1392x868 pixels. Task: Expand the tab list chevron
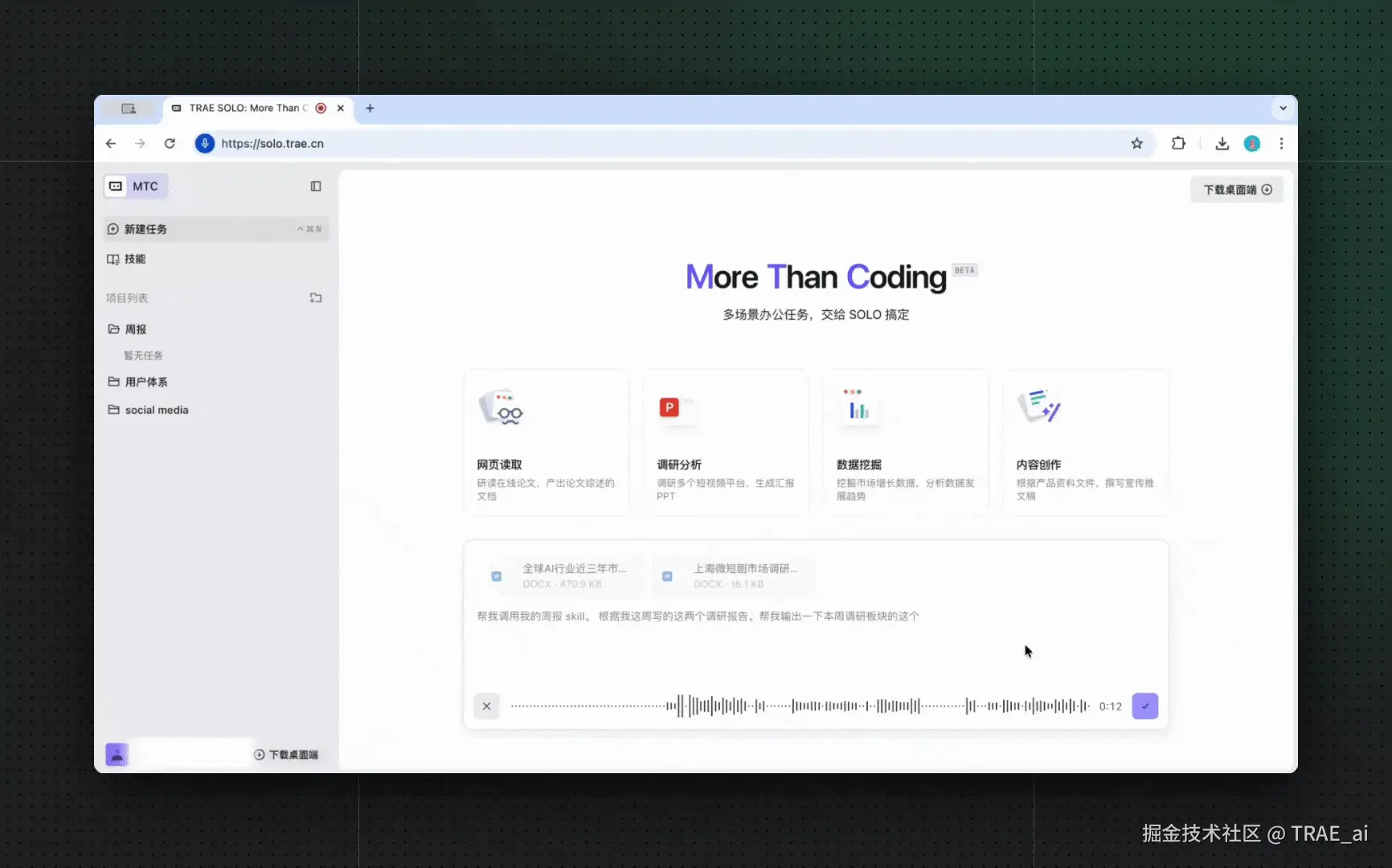(1283, 108)
